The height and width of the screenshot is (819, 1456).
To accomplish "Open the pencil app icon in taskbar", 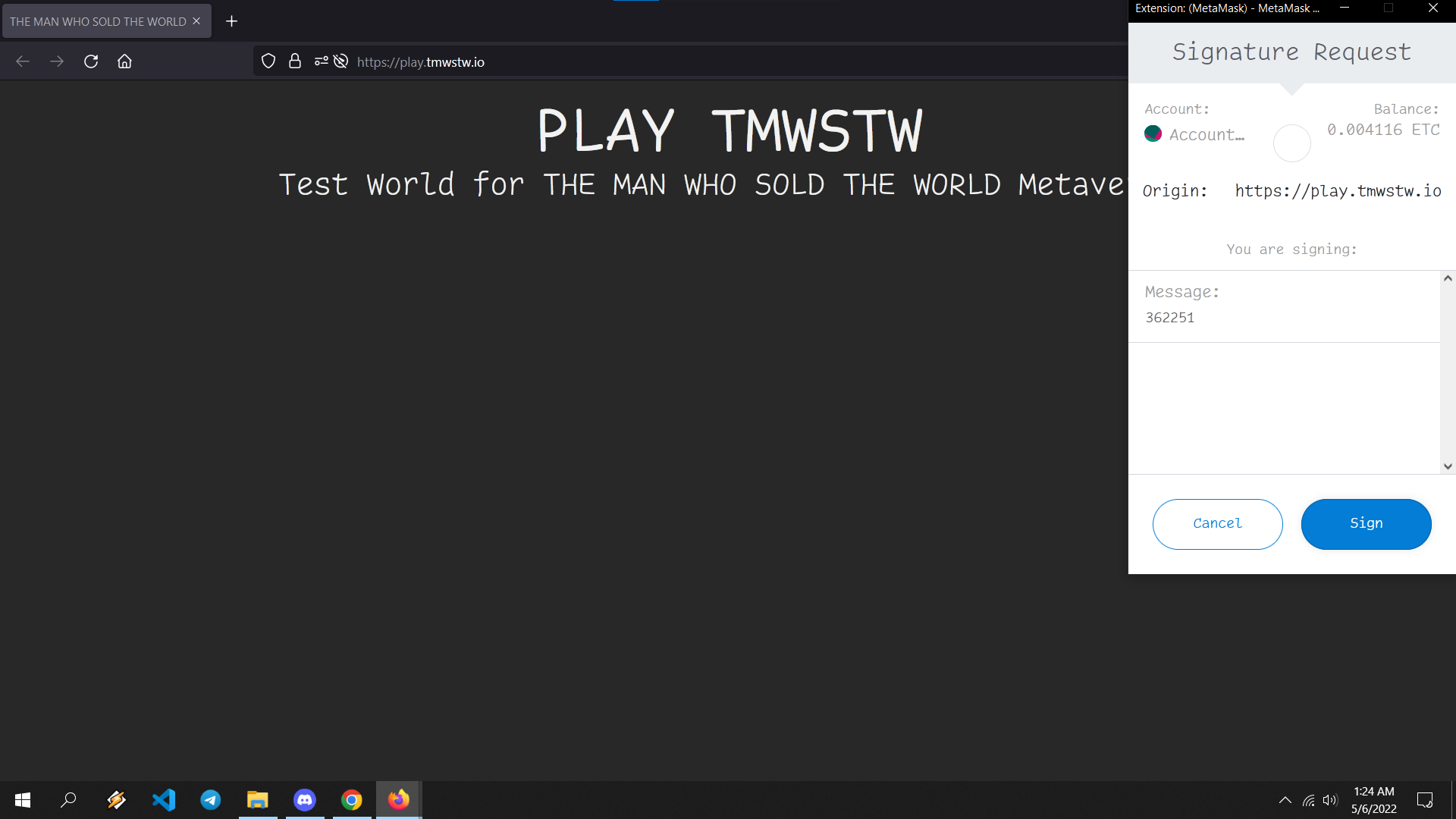I will click(x=116, y=800).
